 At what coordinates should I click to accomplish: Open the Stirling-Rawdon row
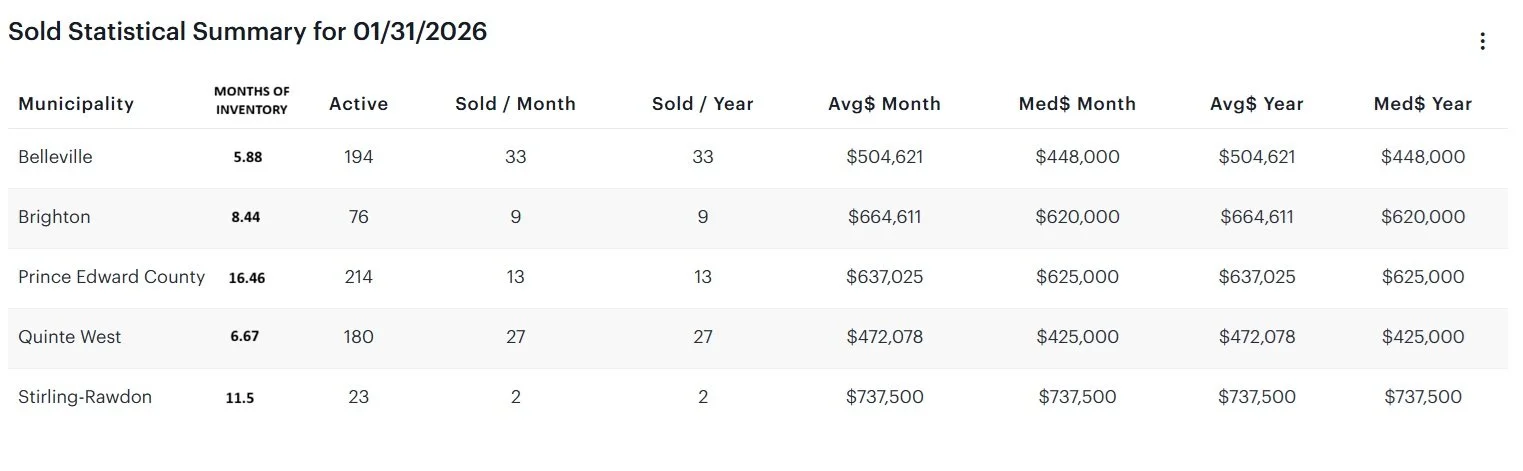[x=85, y=397]
